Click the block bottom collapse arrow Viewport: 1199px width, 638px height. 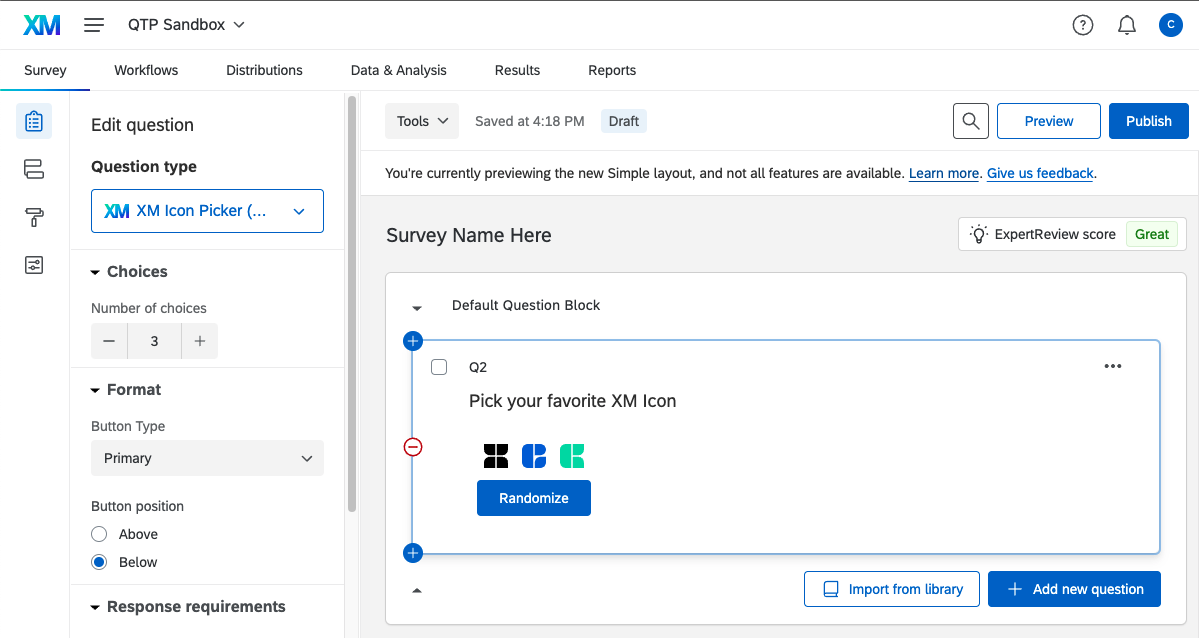[417, 590]
